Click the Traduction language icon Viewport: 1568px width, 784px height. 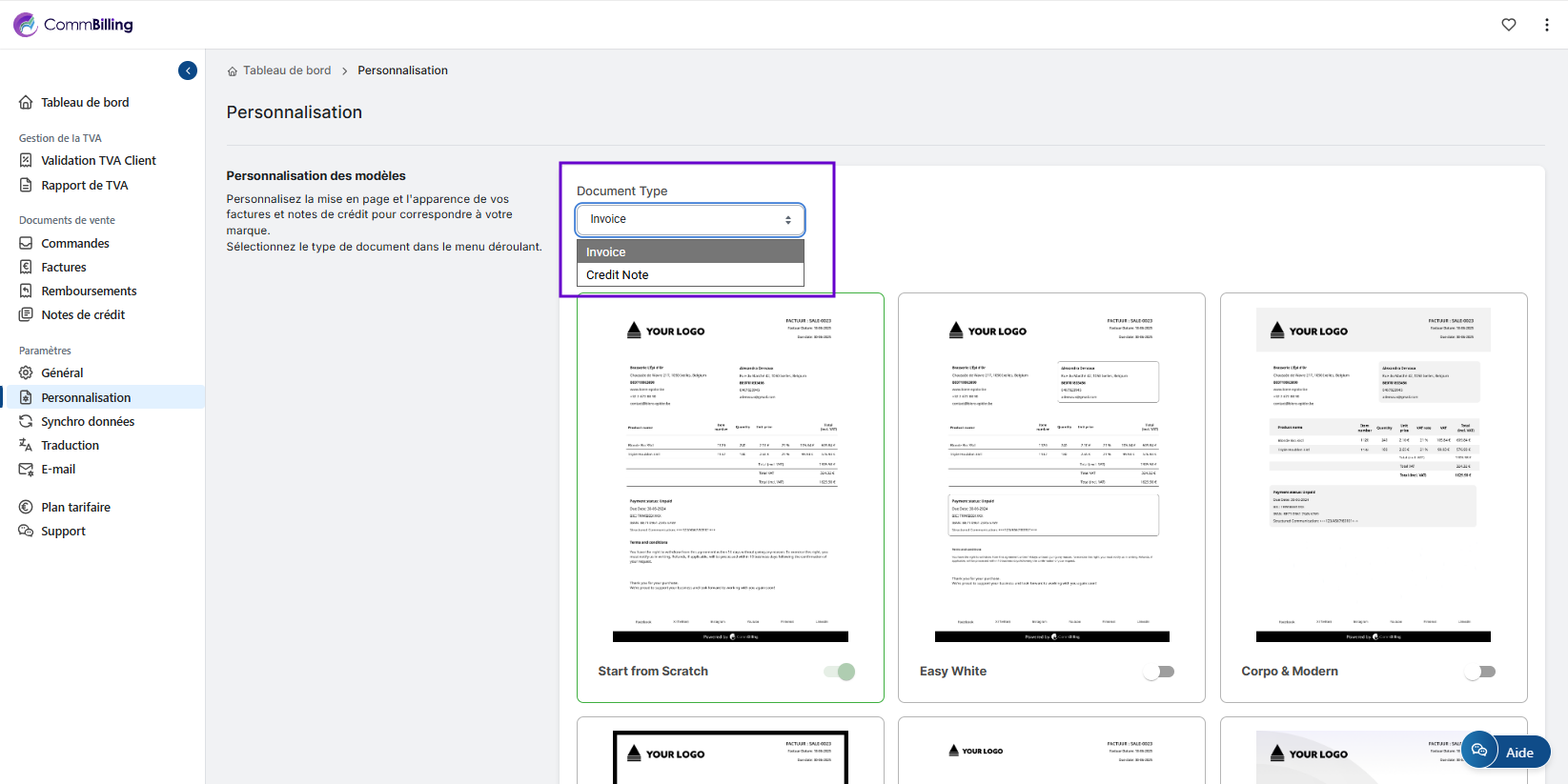(x=26, y=445)
